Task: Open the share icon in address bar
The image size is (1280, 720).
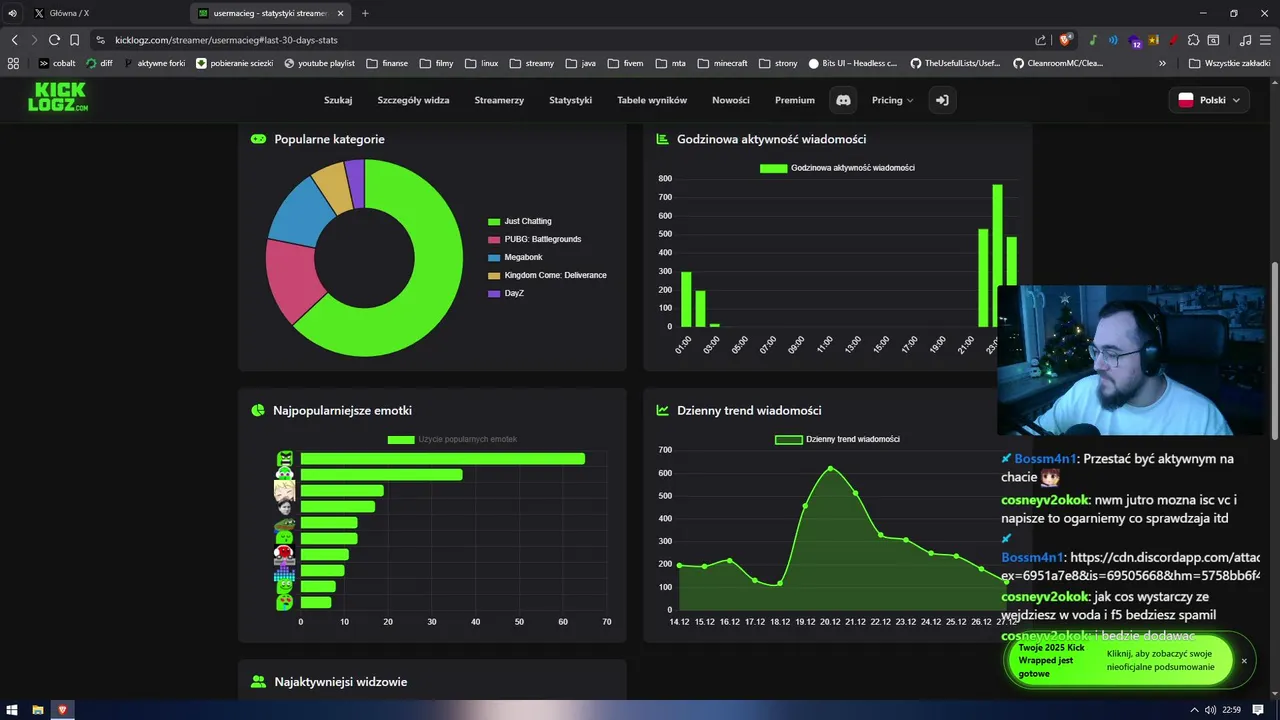Action: click(1041, 40)
